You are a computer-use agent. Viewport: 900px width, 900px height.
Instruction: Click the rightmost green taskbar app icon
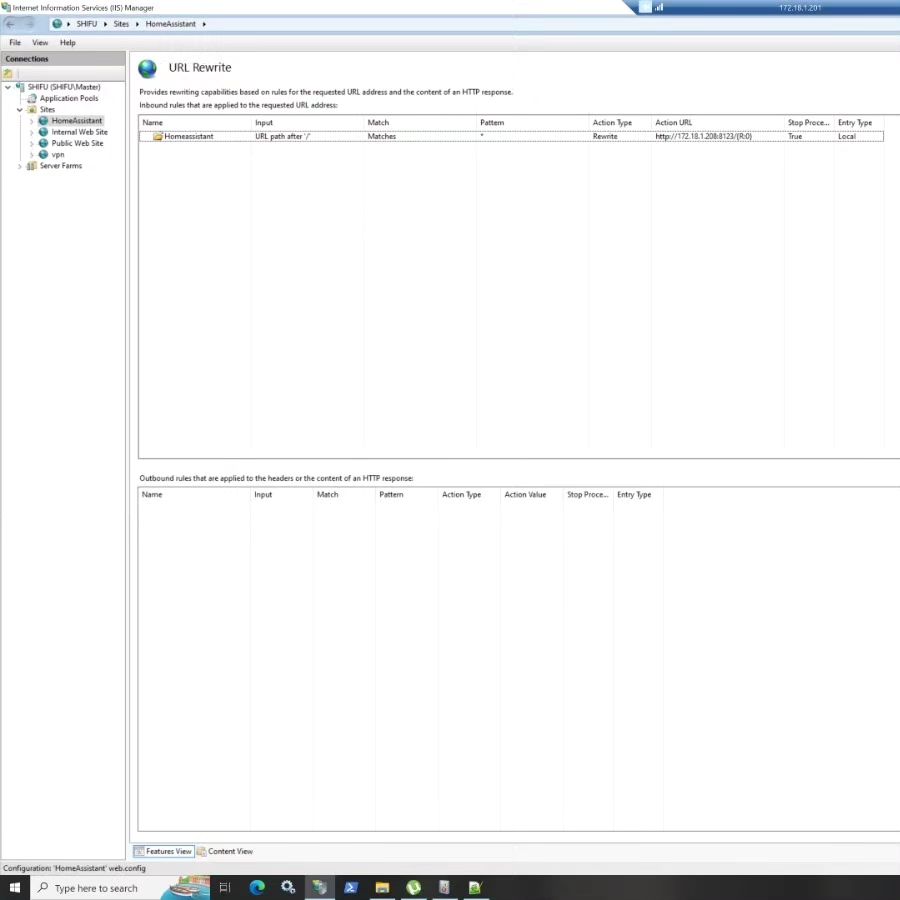coord(475,887)
